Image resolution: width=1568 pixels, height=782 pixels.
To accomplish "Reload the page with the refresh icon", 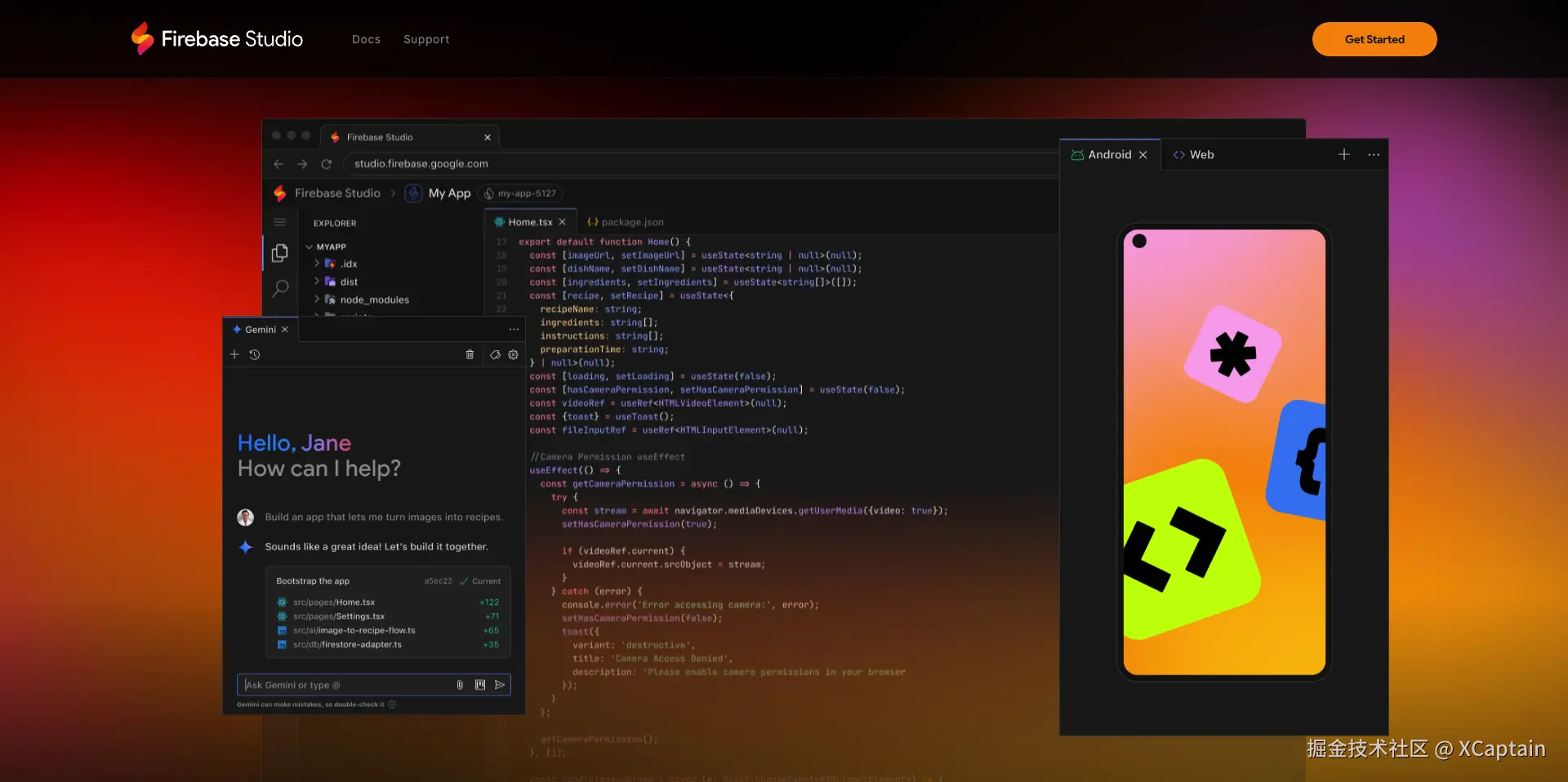I will pyautogui.click(x=327, y=164).
